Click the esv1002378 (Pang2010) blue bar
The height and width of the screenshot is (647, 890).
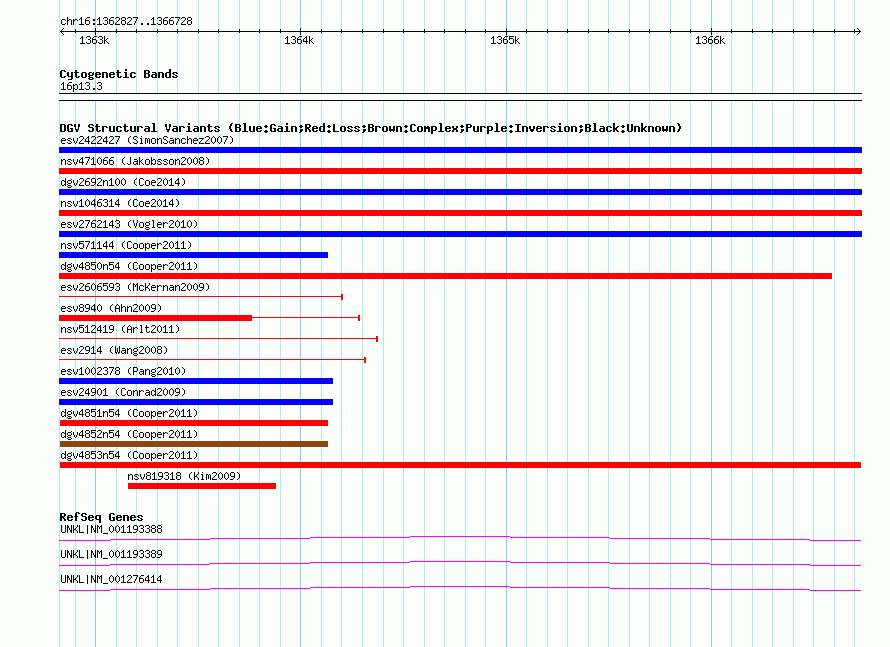point(196,381)
